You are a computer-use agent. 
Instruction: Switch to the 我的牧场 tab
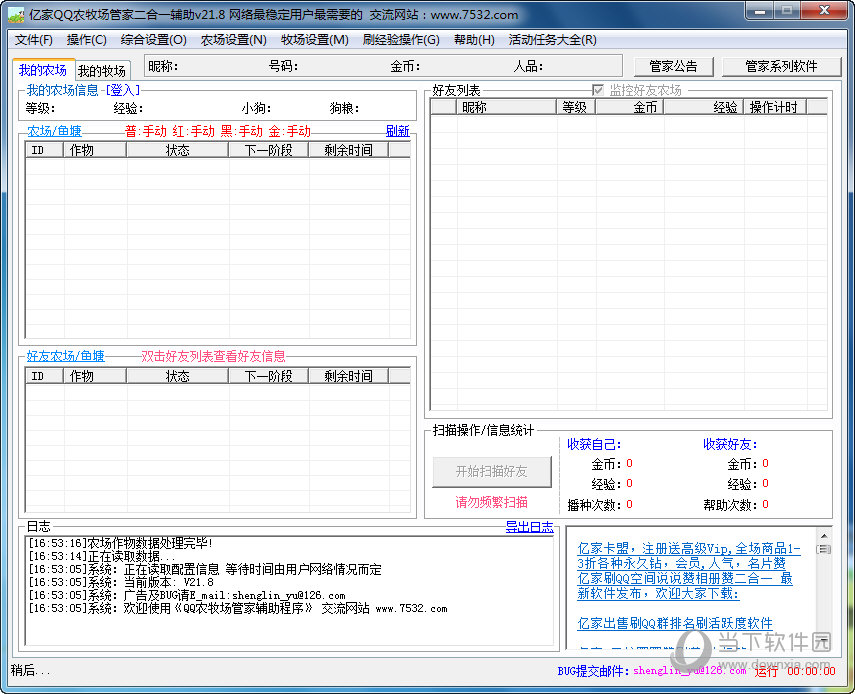102,71
